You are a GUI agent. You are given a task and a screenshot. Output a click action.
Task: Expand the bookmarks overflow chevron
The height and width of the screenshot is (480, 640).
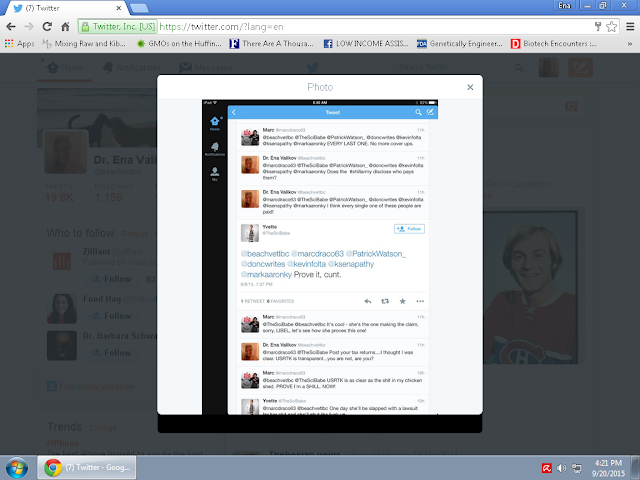pyautogui.click(x=630, y=44)
